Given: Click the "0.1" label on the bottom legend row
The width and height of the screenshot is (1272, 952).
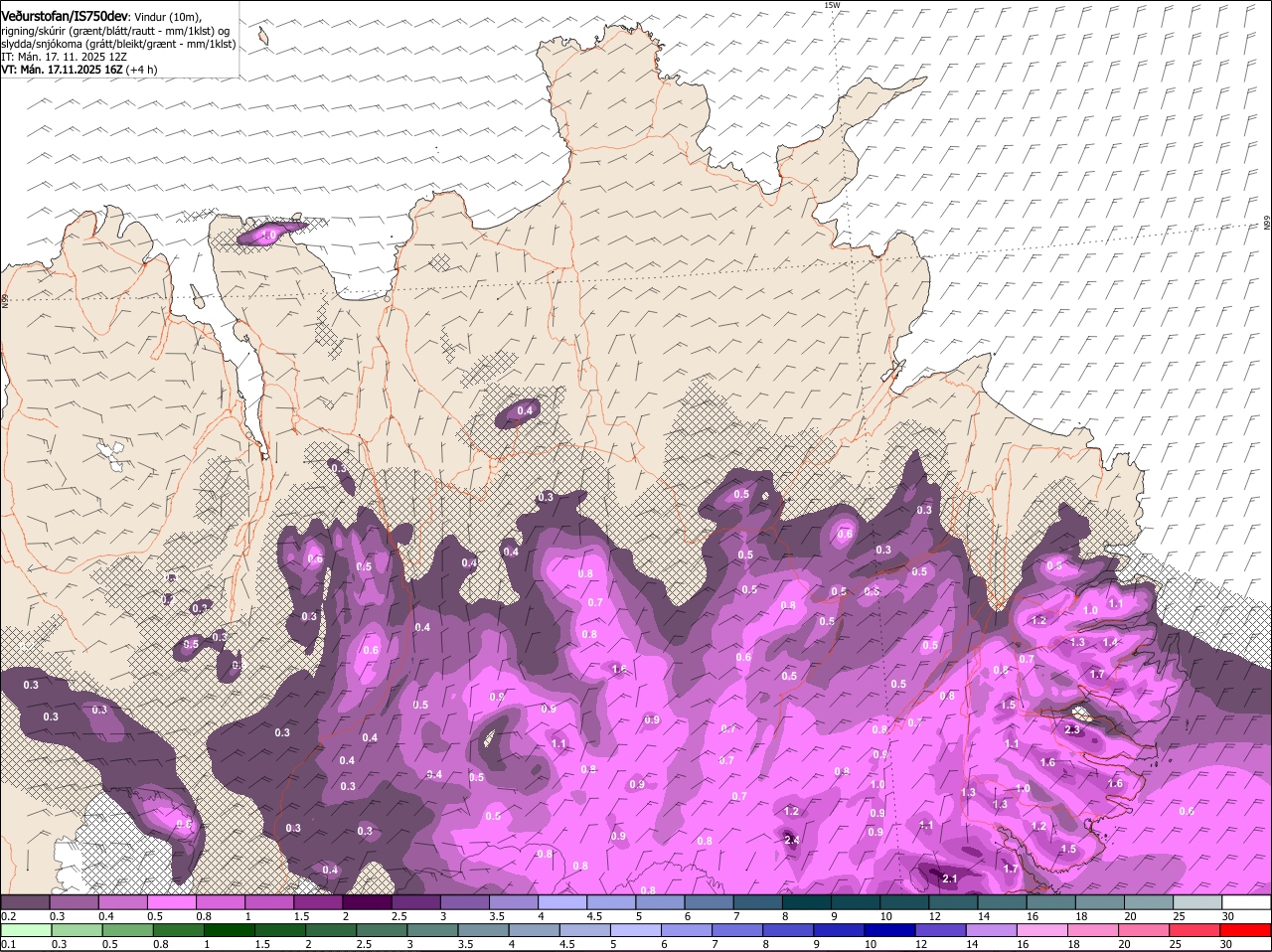Looking at the screenshot, I should pos(8,944).
